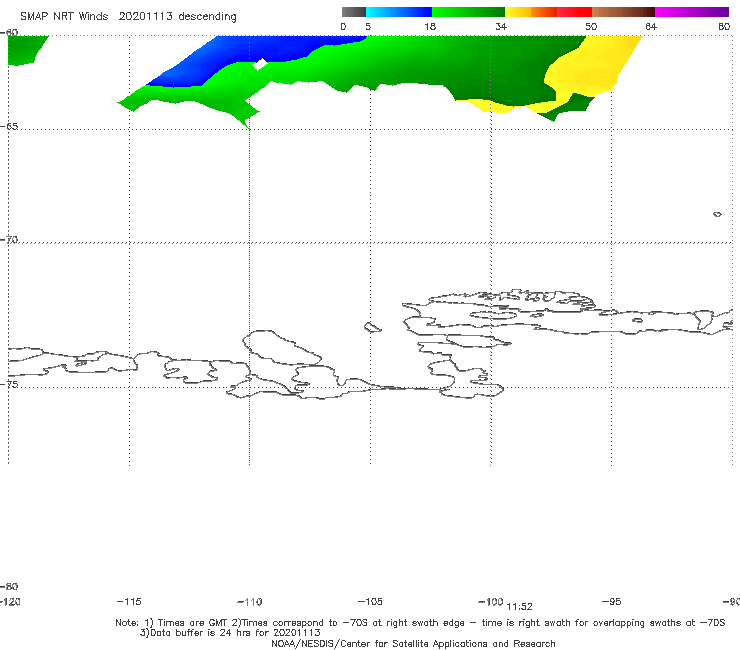Click the small white gap inside the swath
This screenshot has width=740, height=650.
pyautogui.click(x=260, y=63)
